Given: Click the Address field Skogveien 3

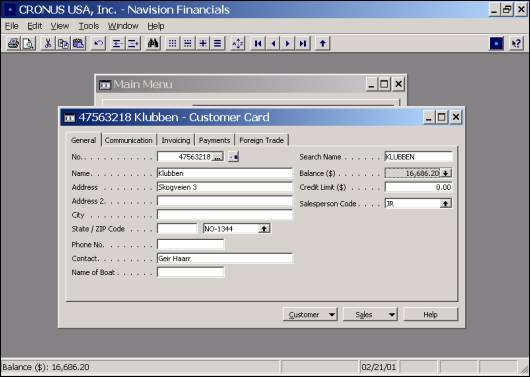Looking at the screenshot, I should pos(225,187).
